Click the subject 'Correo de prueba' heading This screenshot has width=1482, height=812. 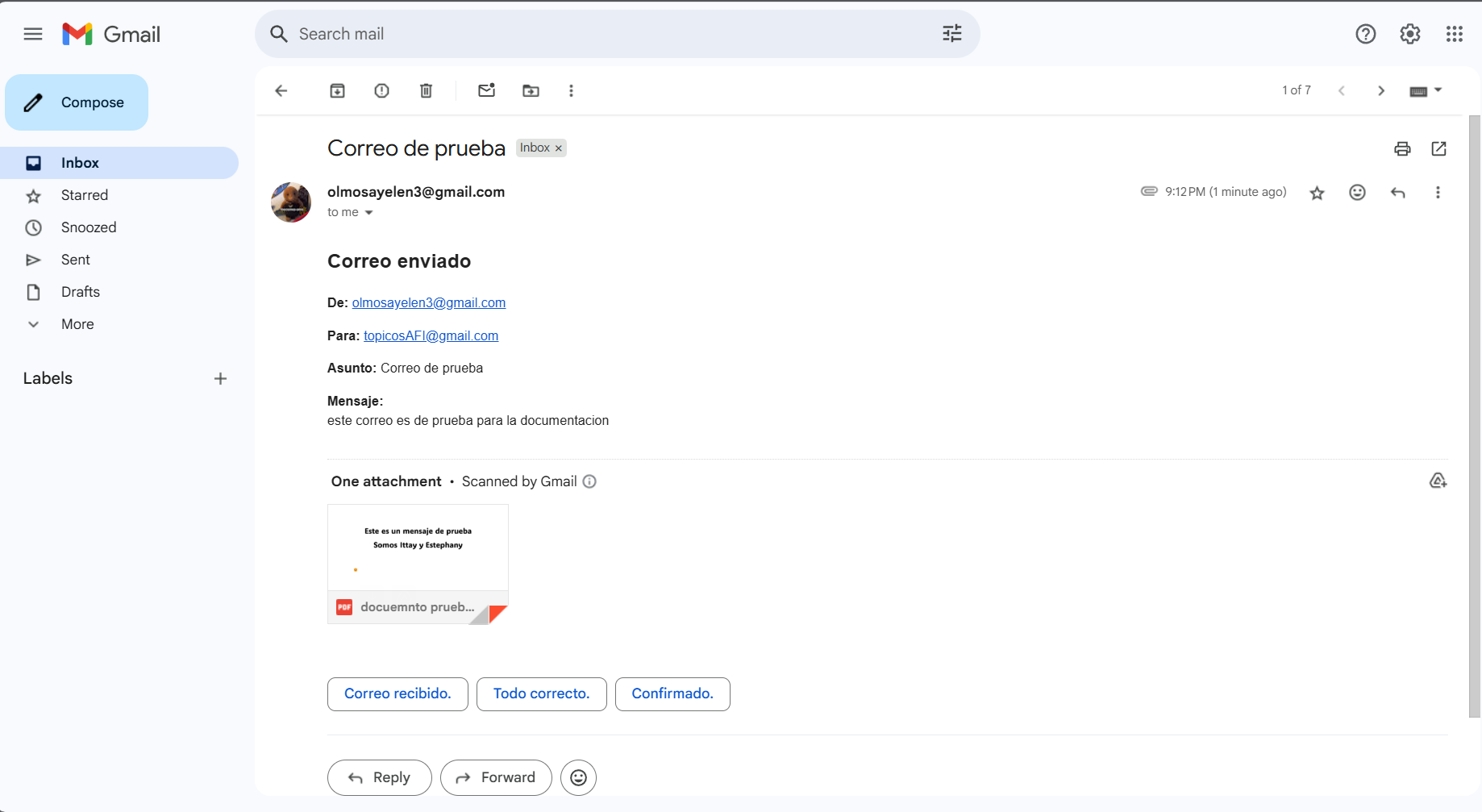416,148
